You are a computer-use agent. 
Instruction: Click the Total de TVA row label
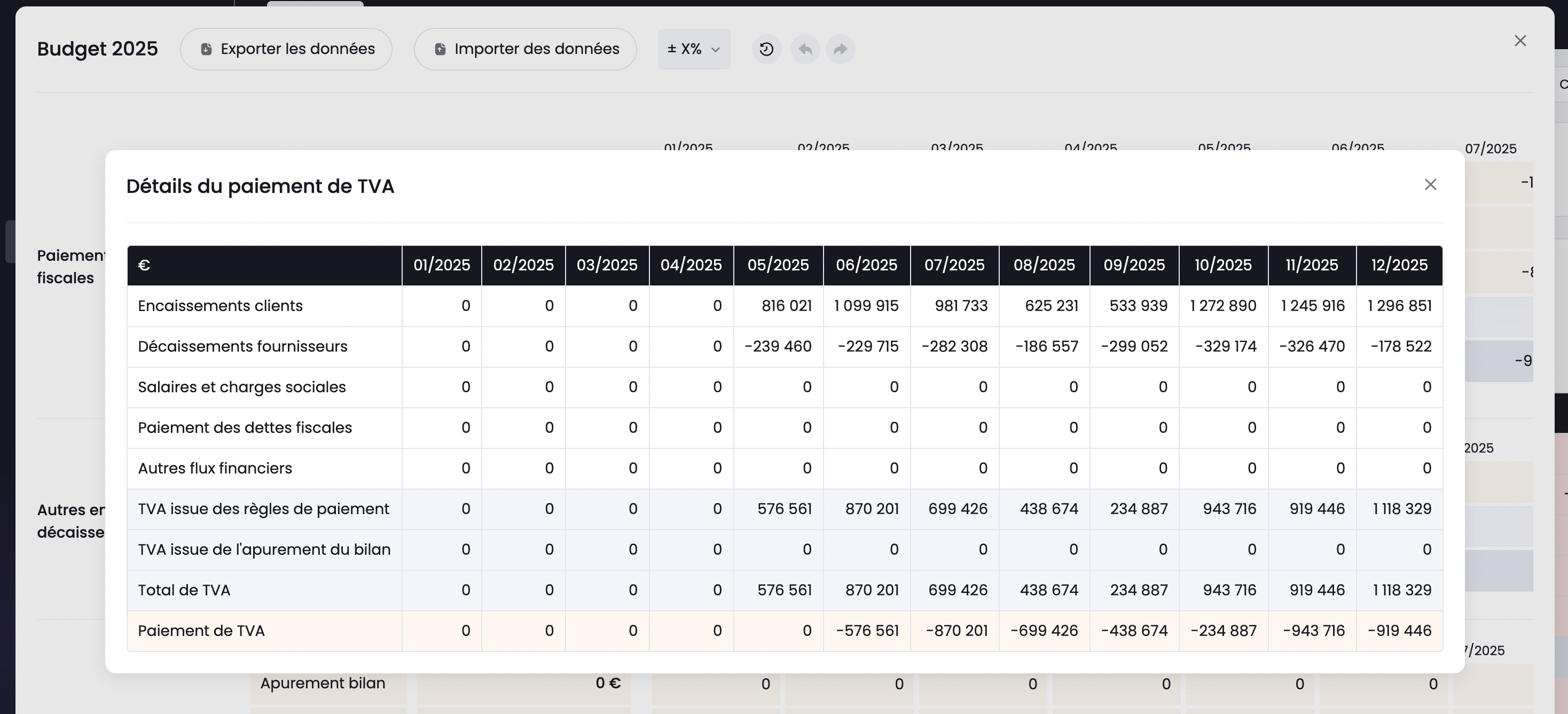(184, 591)
